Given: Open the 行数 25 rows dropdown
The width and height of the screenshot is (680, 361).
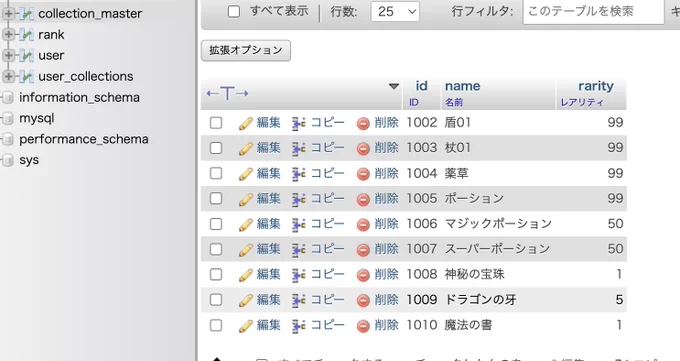Looking at the screenshot, I should [x=396, y=11].
